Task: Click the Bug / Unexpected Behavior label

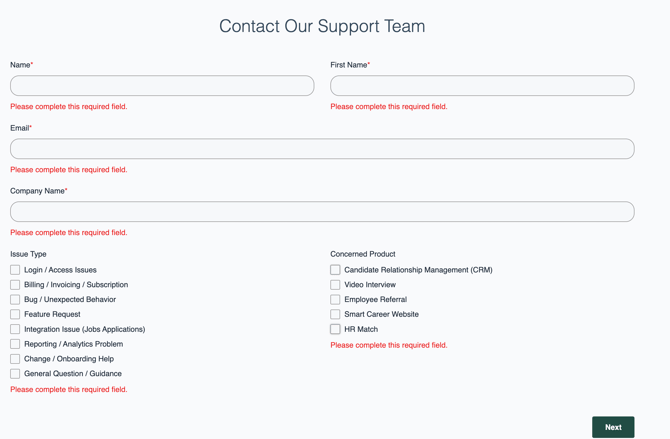Action: [x=70, y=299]
